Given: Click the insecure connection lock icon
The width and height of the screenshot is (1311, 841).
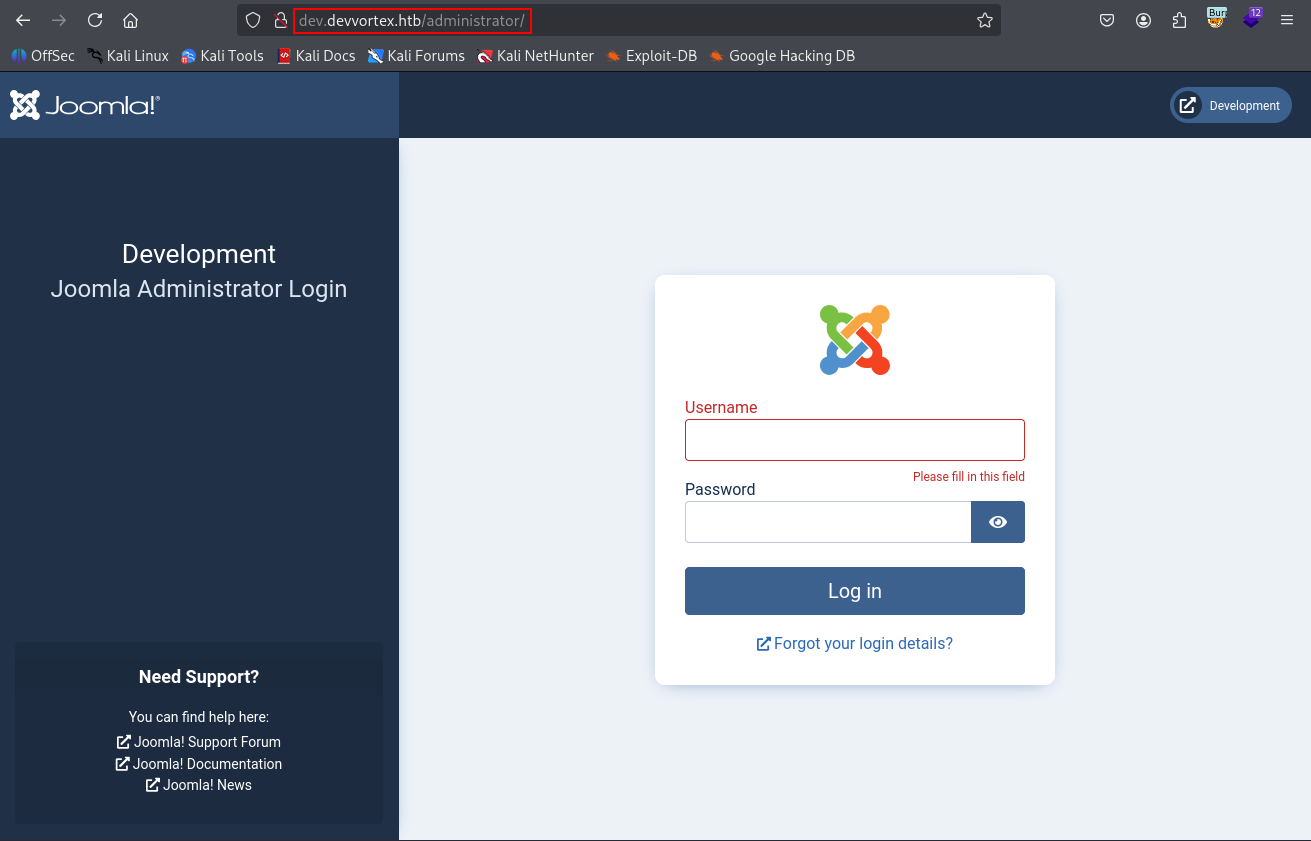Looking at the screenshot, I should [281, 20].
